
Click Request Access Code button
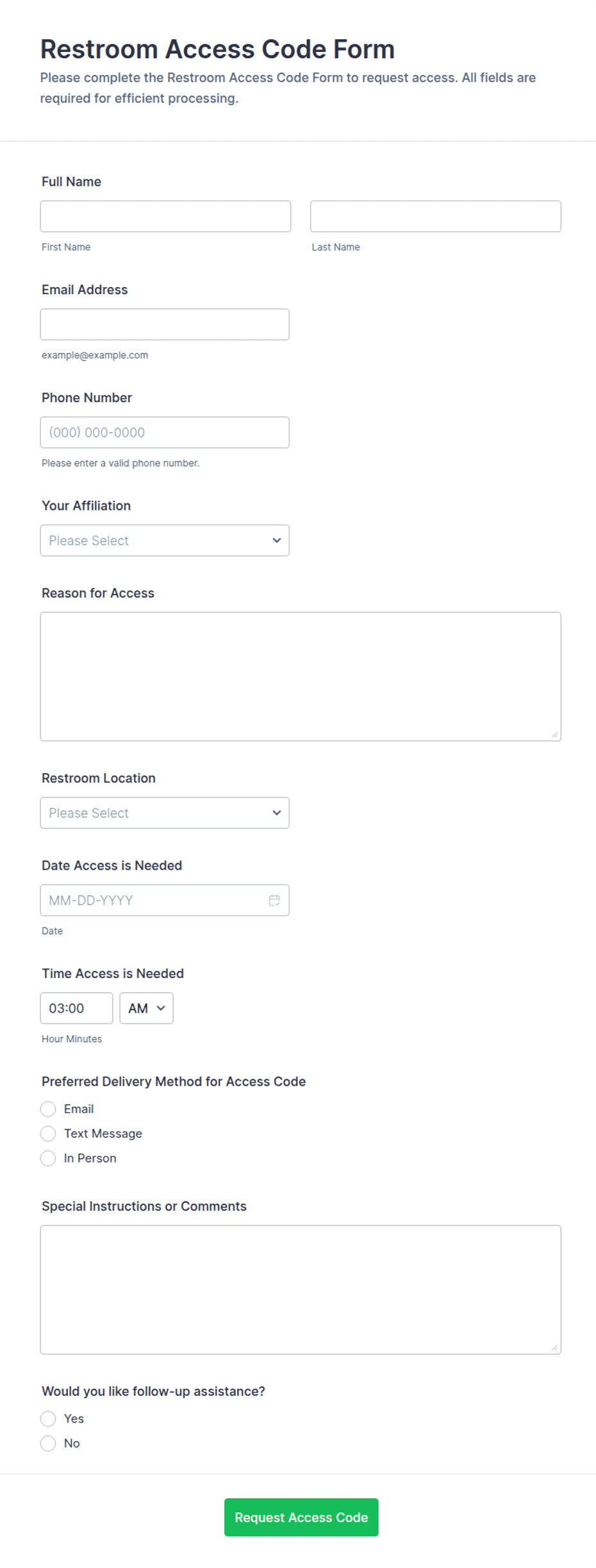coord(301,1517)
